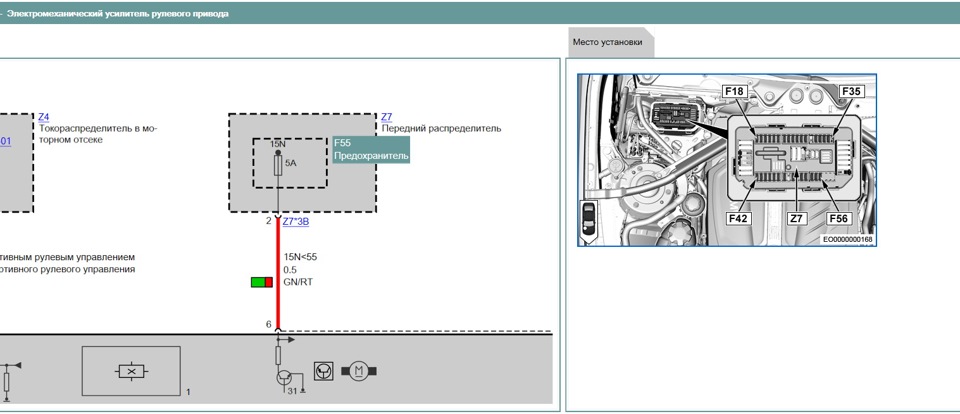Click the 0.5 wire cross-section value

pyautogui.click(x=290, y=269)
